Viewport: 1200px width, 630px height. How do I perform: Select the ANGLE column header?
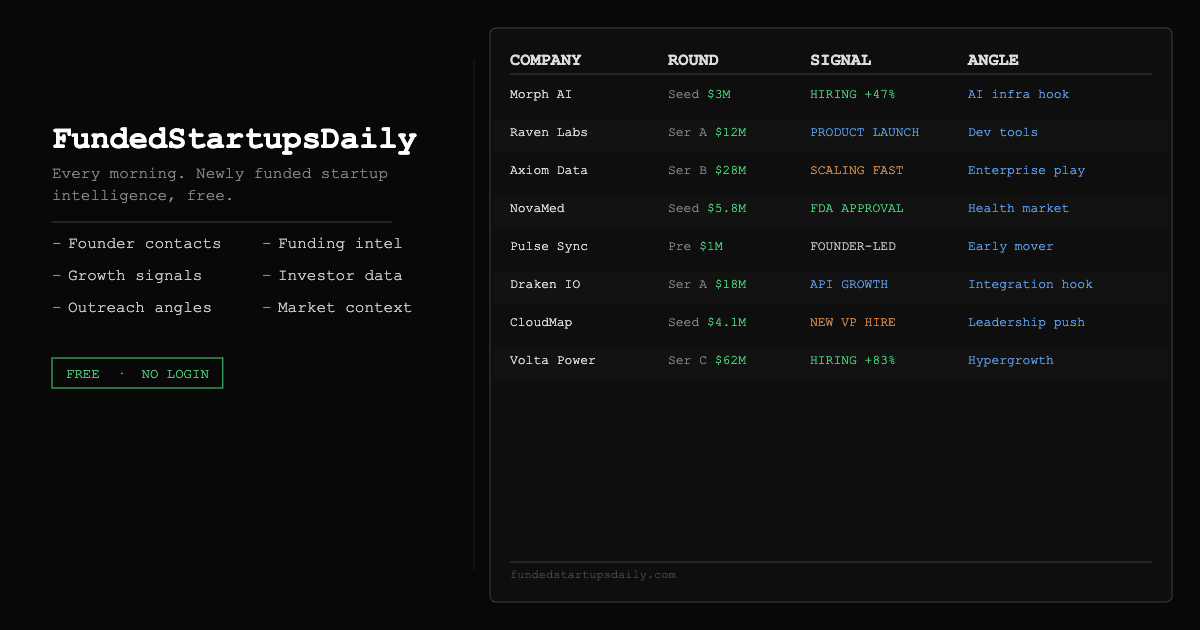point(993,60)
